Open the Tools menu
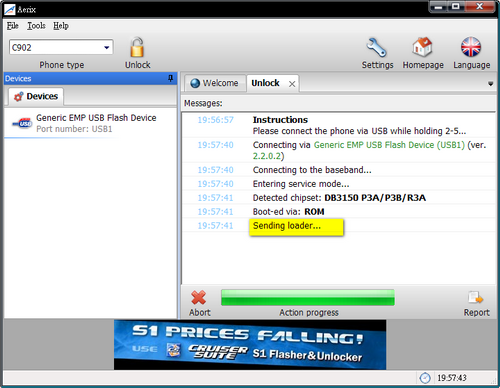500x388 pixels. 36,26
